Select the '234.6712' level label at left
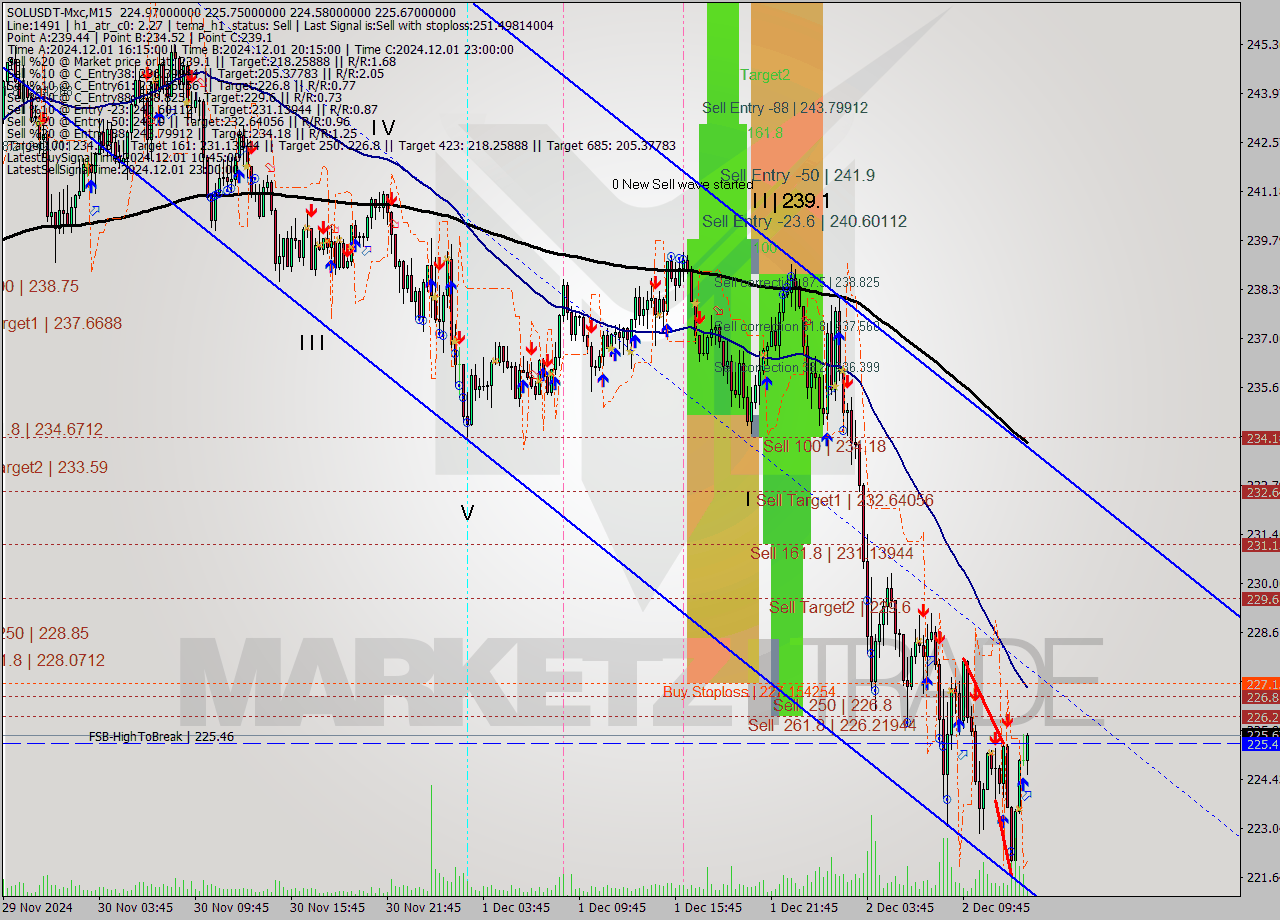Viewport: 1280px width, 920px height. pyautogui.click(x=52, y=429)
